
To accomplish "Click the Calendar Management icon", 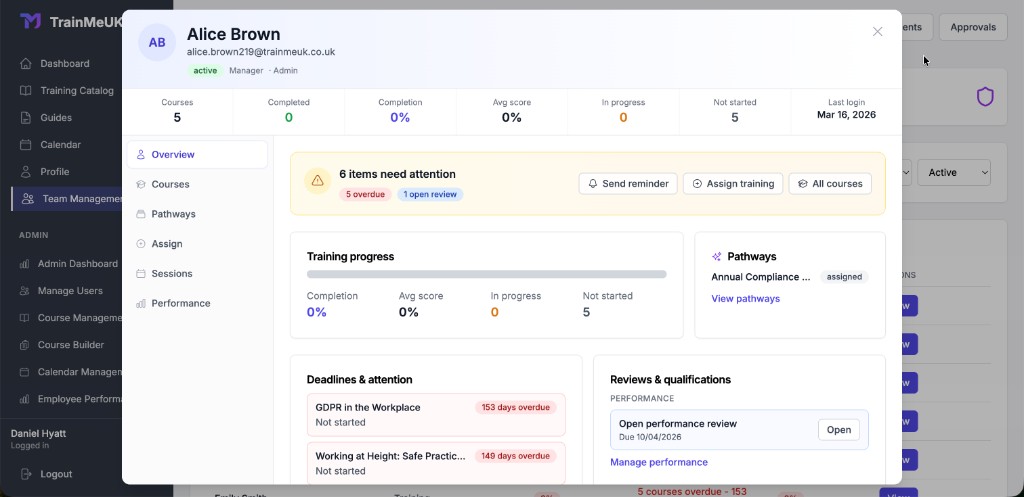I will (x=24, y=372).
